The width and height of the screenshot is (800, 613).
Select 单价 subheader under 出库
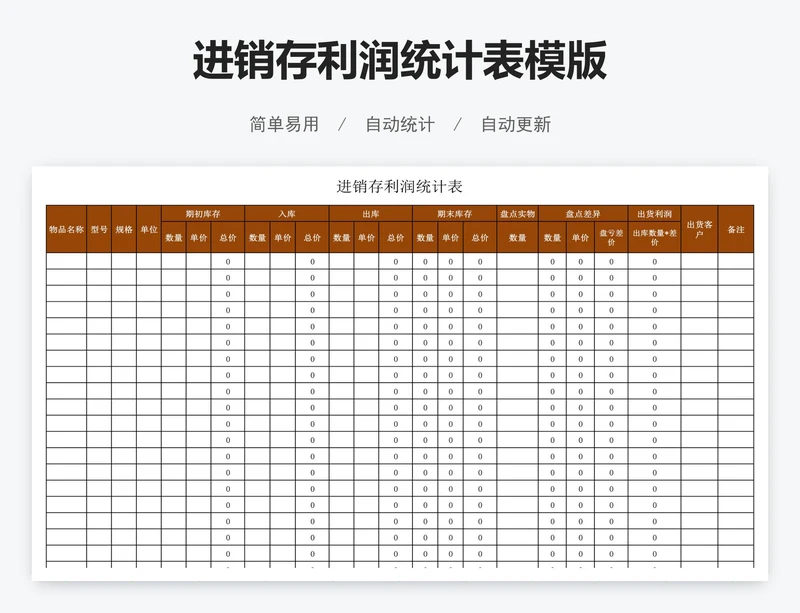pos(366,237)
